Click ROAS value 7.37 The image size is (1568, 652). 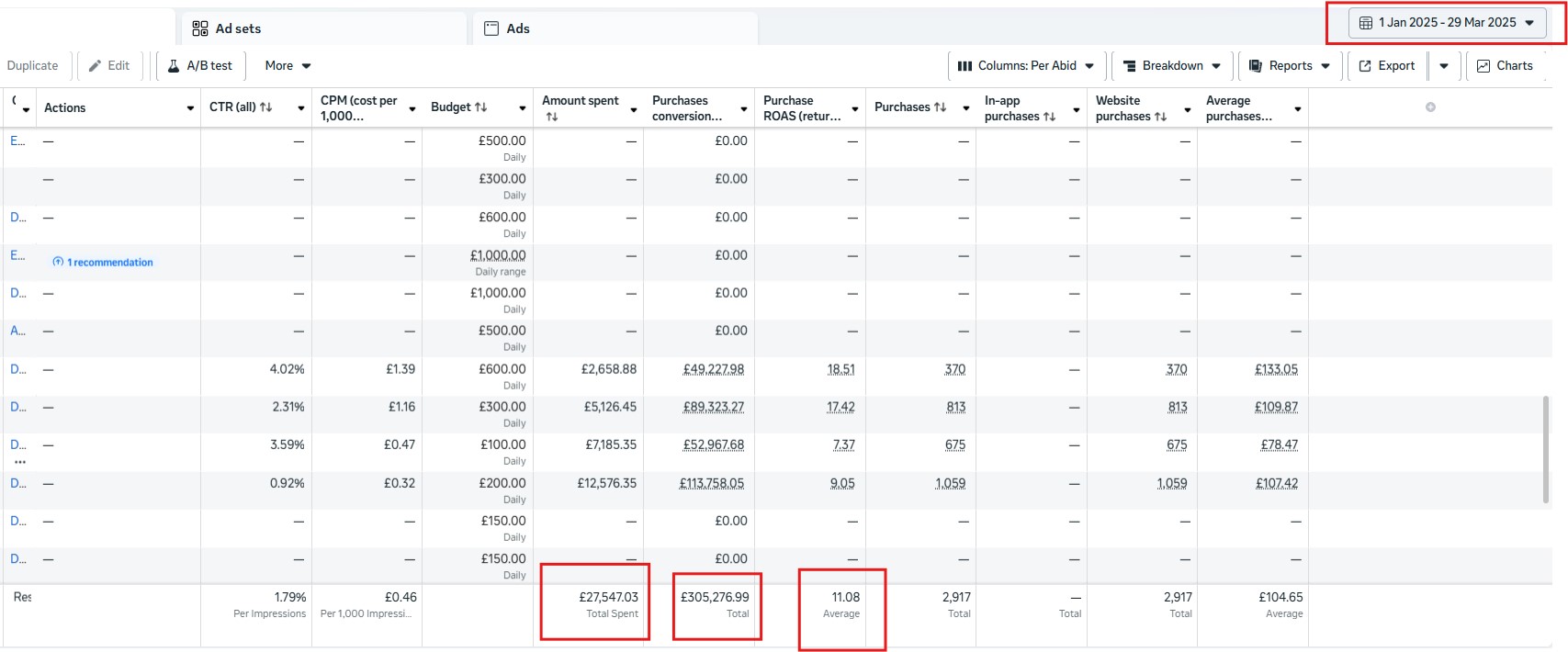[x=843, y=444]
